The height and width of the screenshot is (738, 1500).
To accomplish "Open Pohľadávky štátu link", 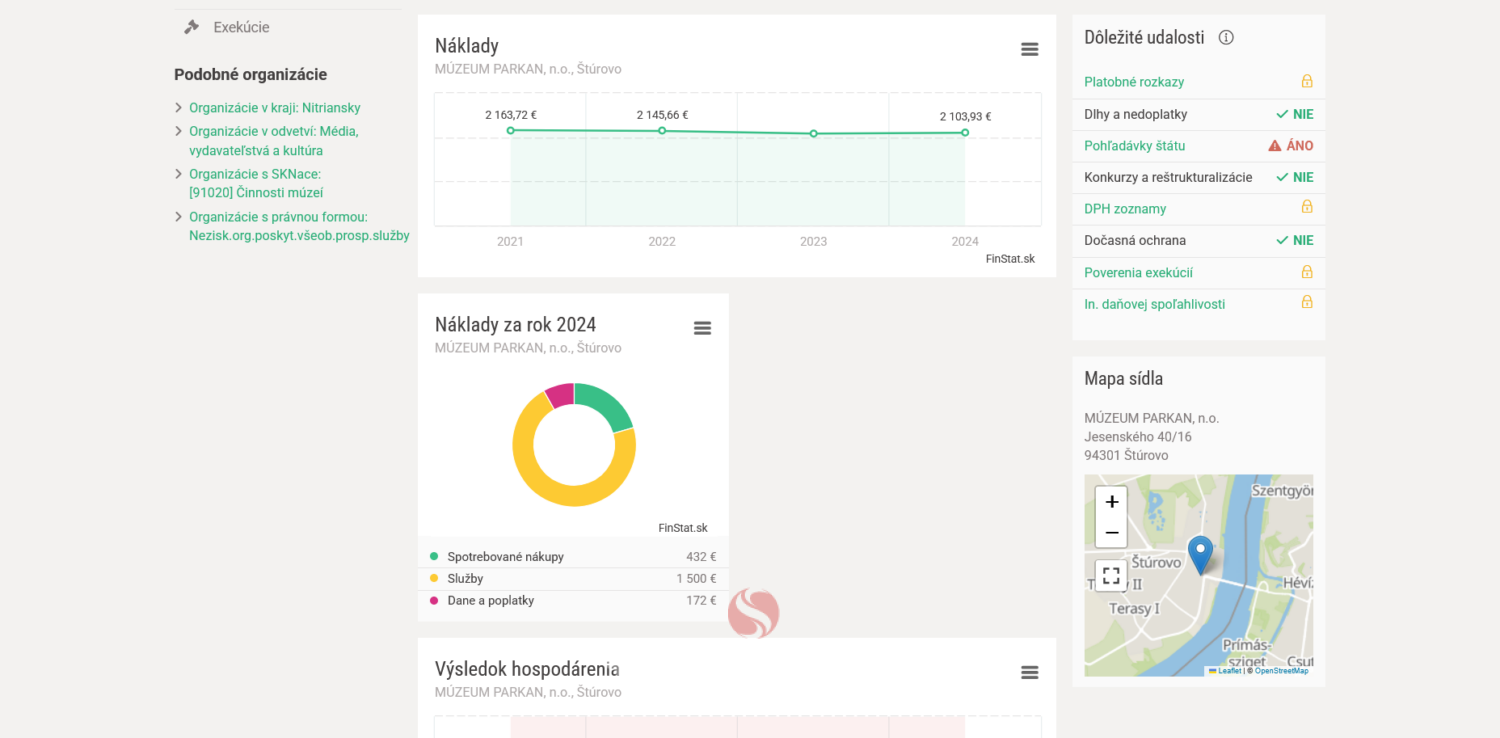I will point(1134,146).
